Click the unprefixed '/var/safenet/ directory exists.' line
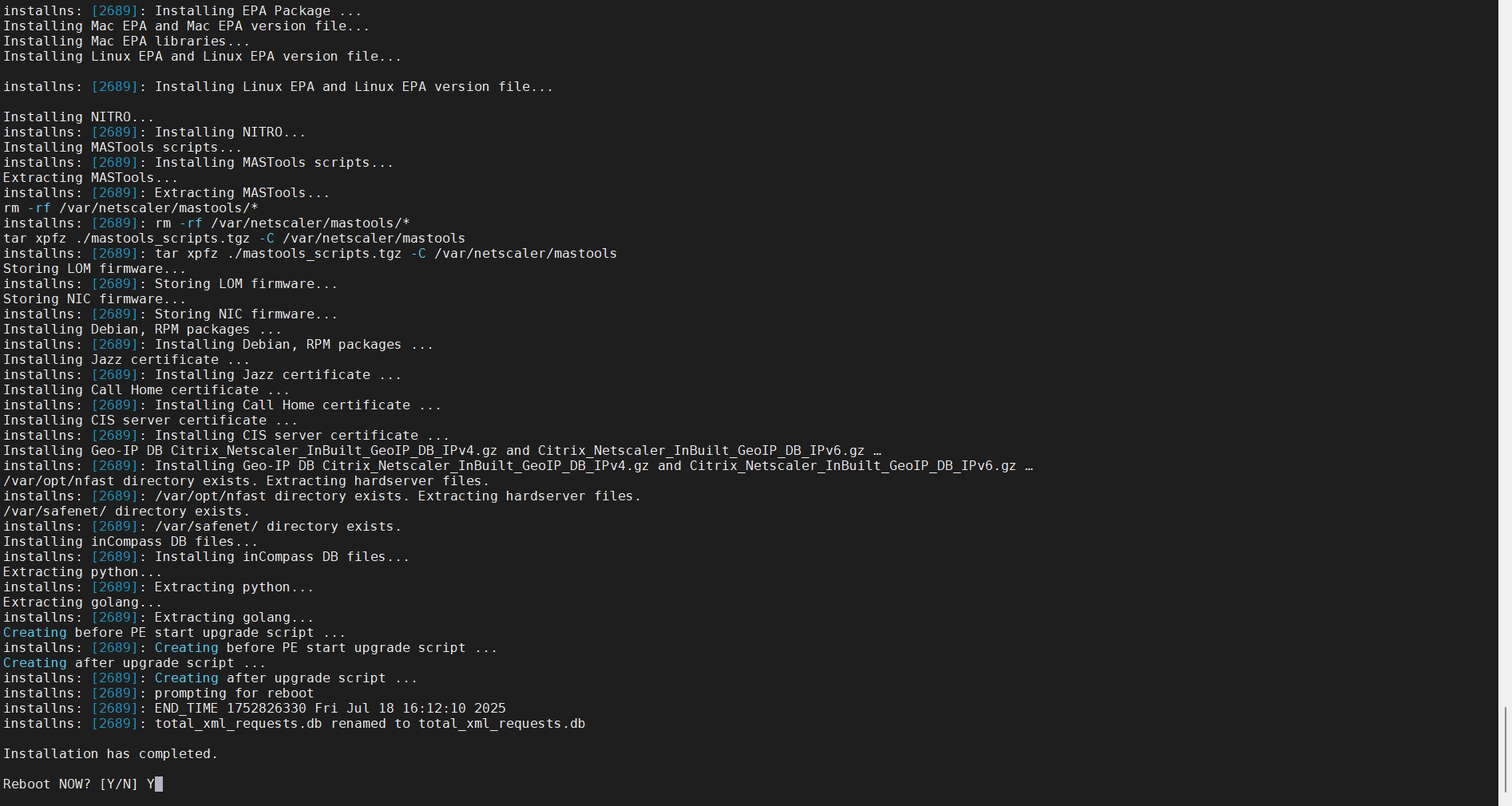The image size is (1512, 806). click(x=126, y=512)
